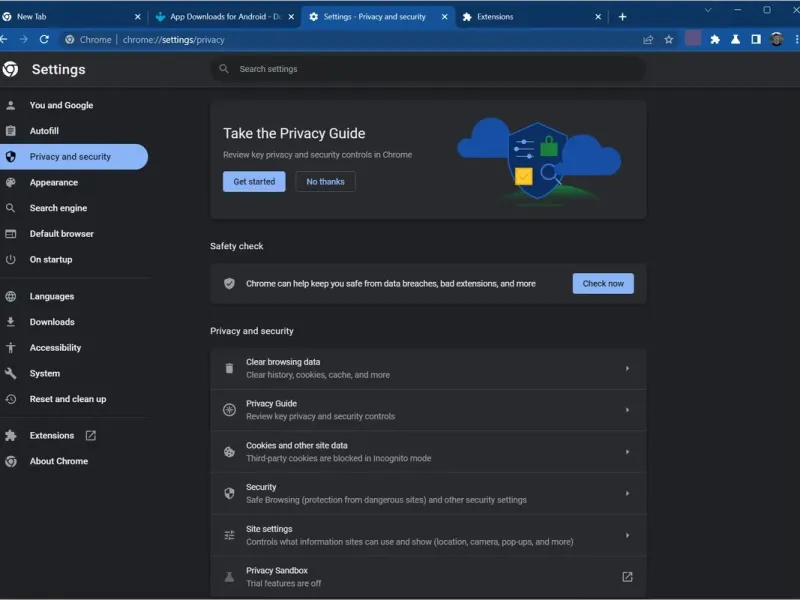The width and height of the screenshot is (800, 600).
Task: Open the Chrome three-dot menu
Action: coord(796,39)
